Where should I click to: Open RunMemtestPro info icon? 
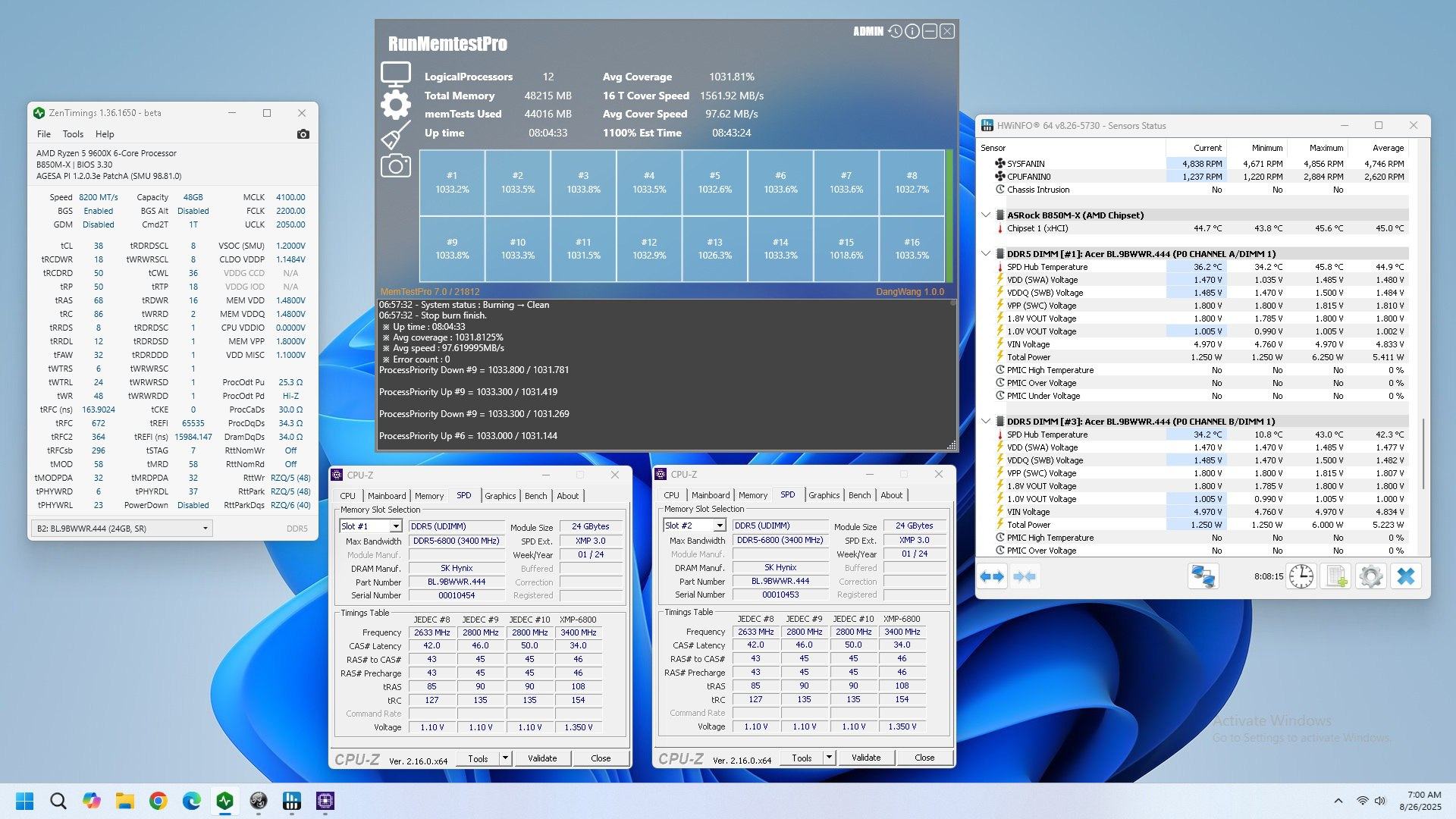pyautogui.click(x=912, y=31)
